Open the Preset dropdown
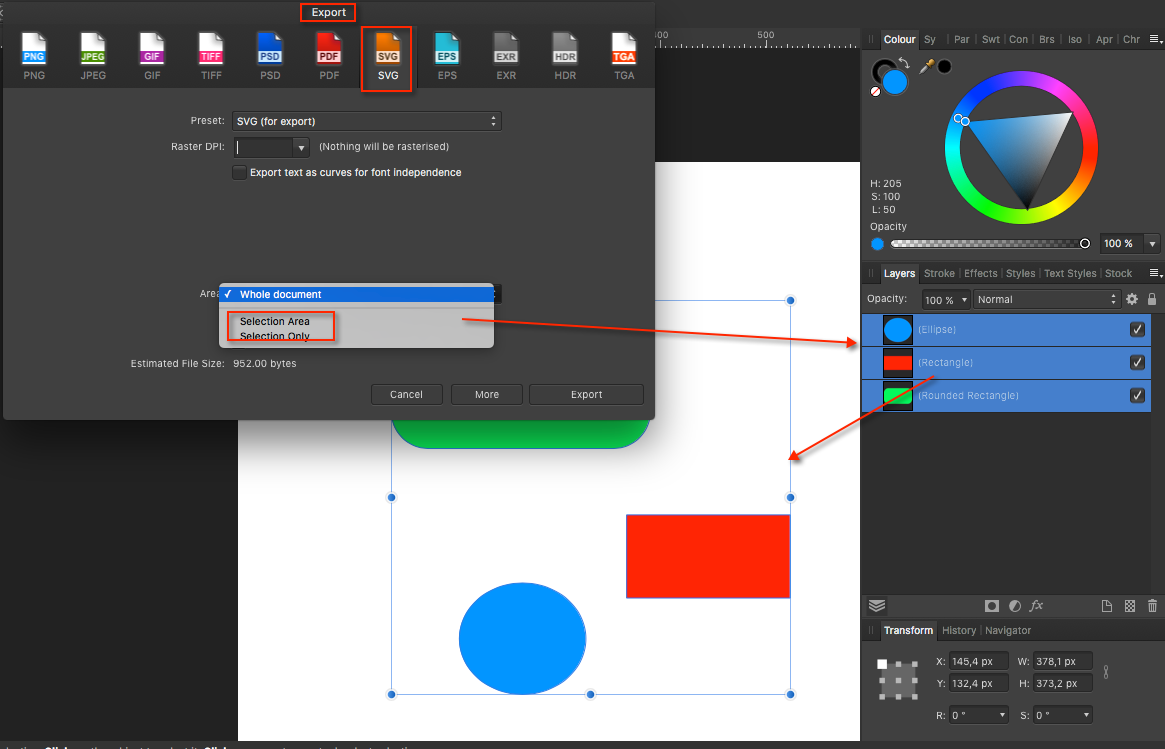The height and width of the screenshot is (749, 1165). (366, 120)
